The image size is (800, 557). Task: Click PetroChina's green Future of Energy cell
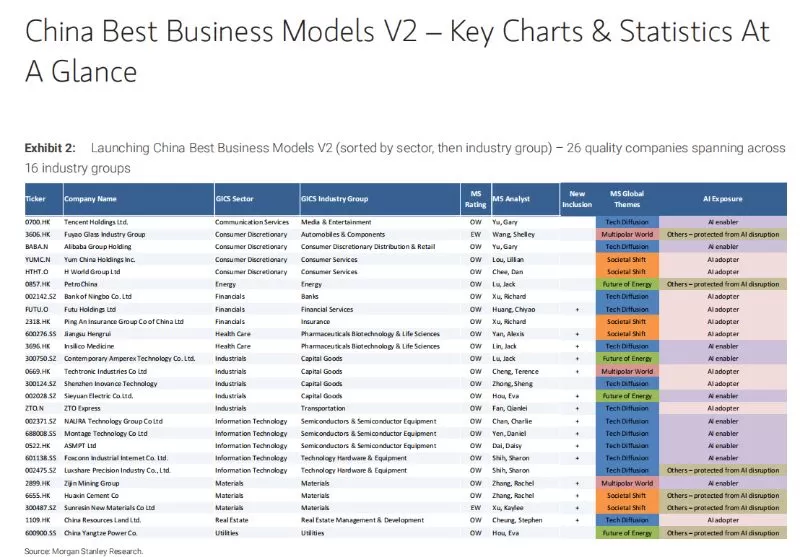(627, 284)
